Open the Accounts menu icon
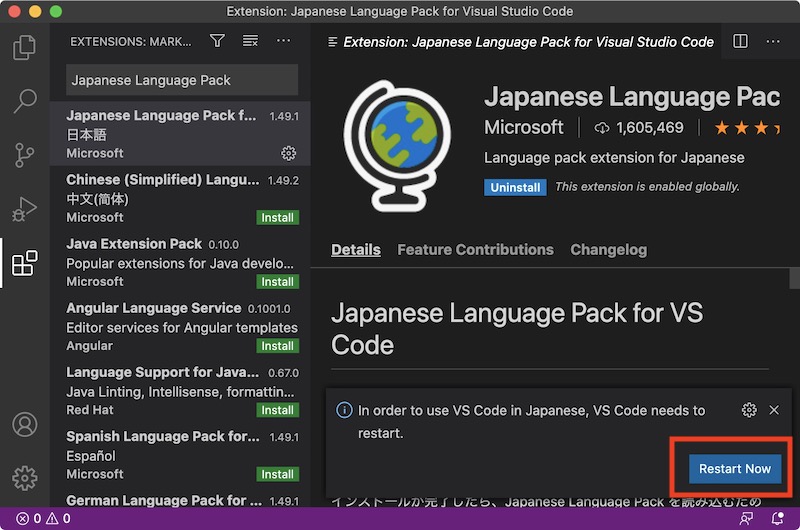The height and width of the screenshot is (530, 800). (24, 424)
